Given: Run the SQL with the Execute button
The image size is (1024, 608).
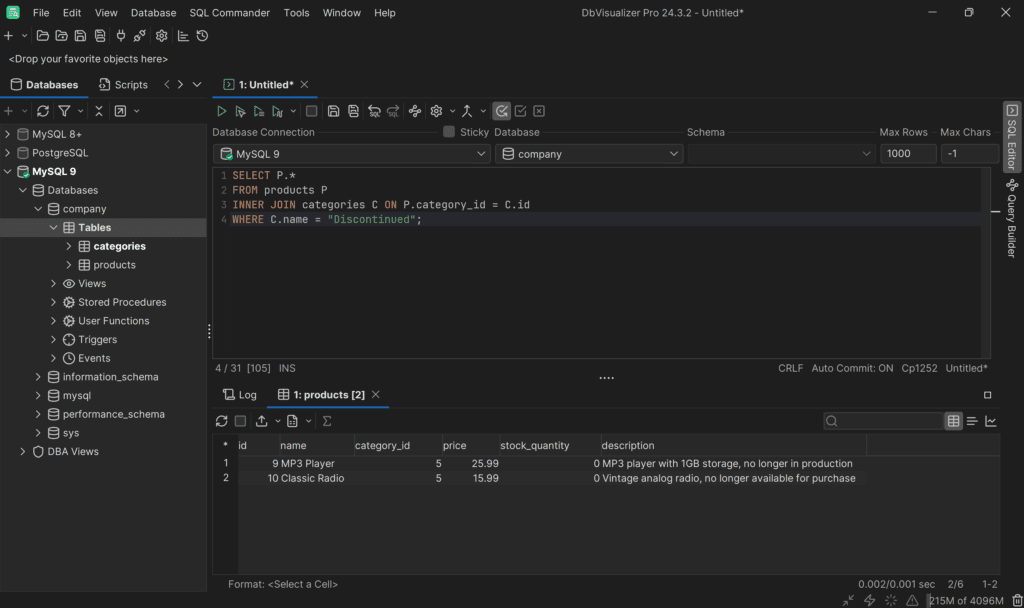Looking at the screenshot, I should click(x=221, y=111).
